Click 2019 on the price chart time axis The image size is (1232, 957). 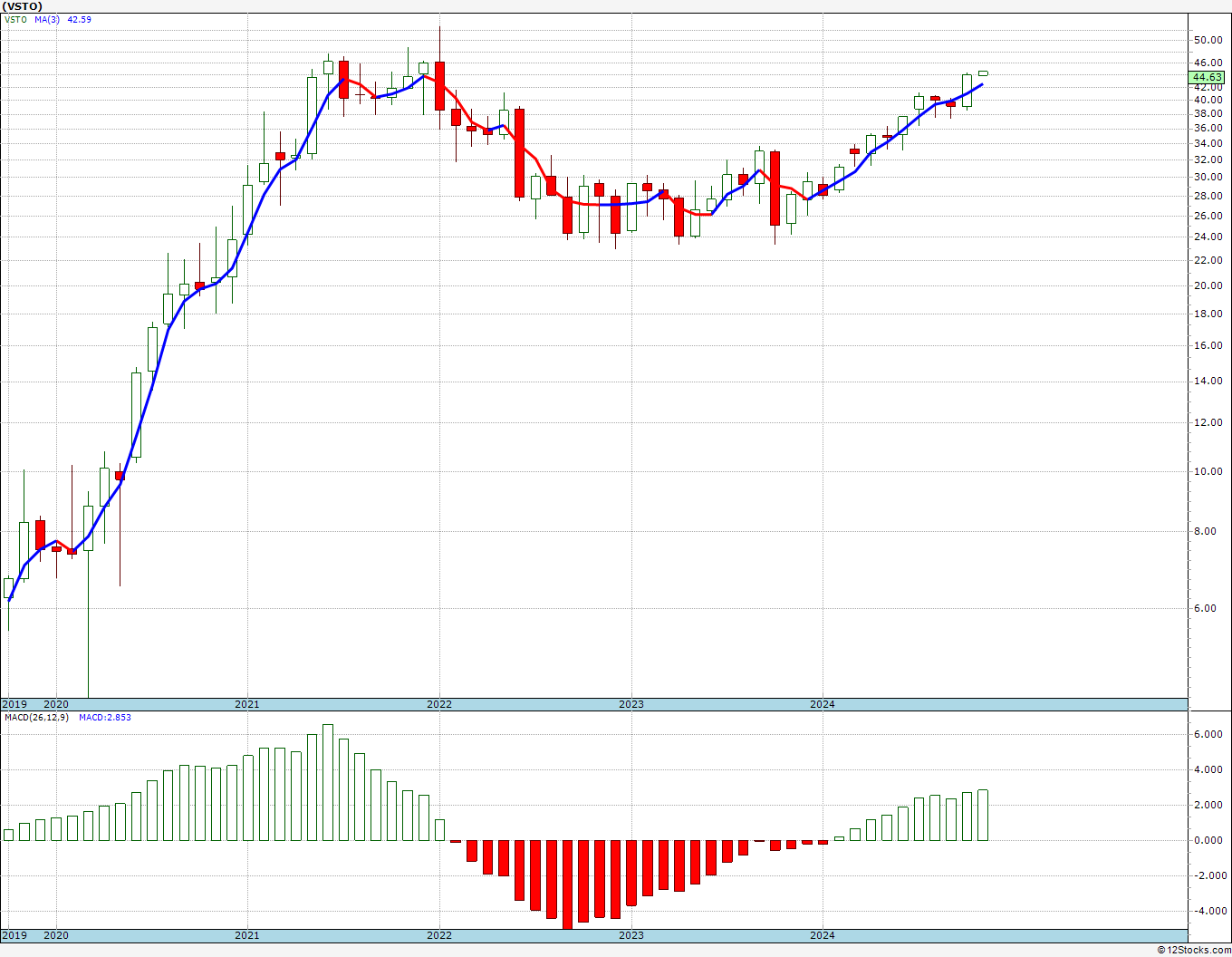(14, 704)
